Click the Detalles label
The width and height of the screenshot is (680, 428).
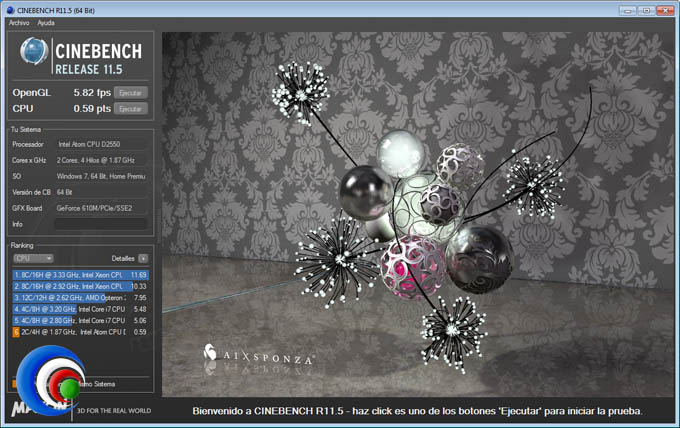click(x=123, y=258)
